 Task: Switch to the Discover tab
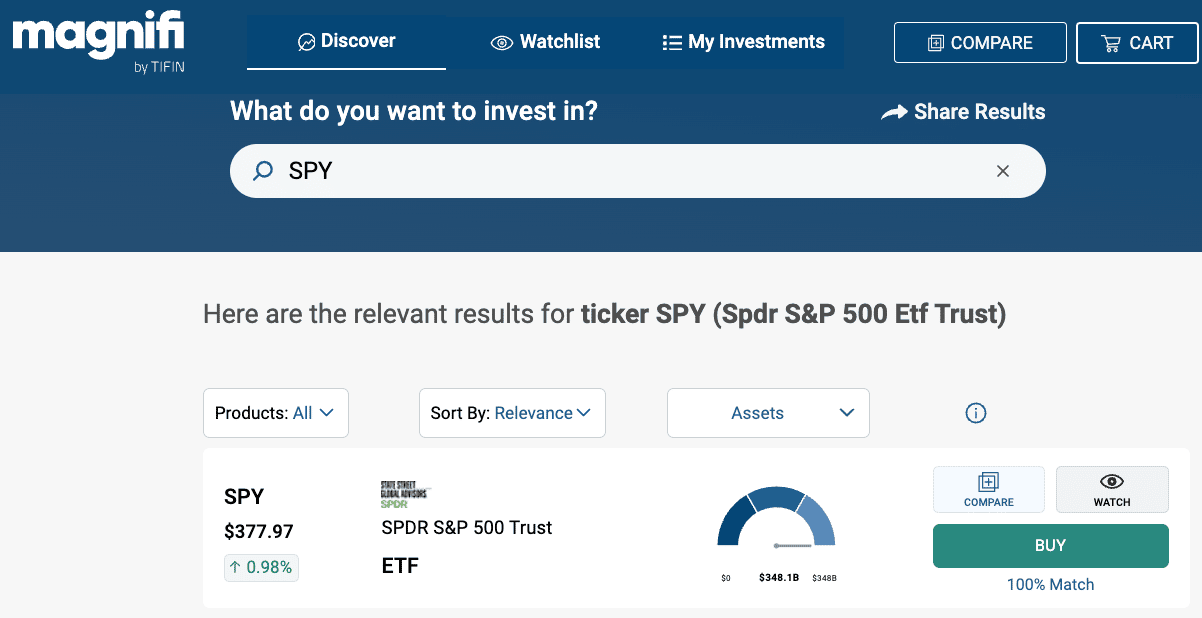tap(346, 42)
